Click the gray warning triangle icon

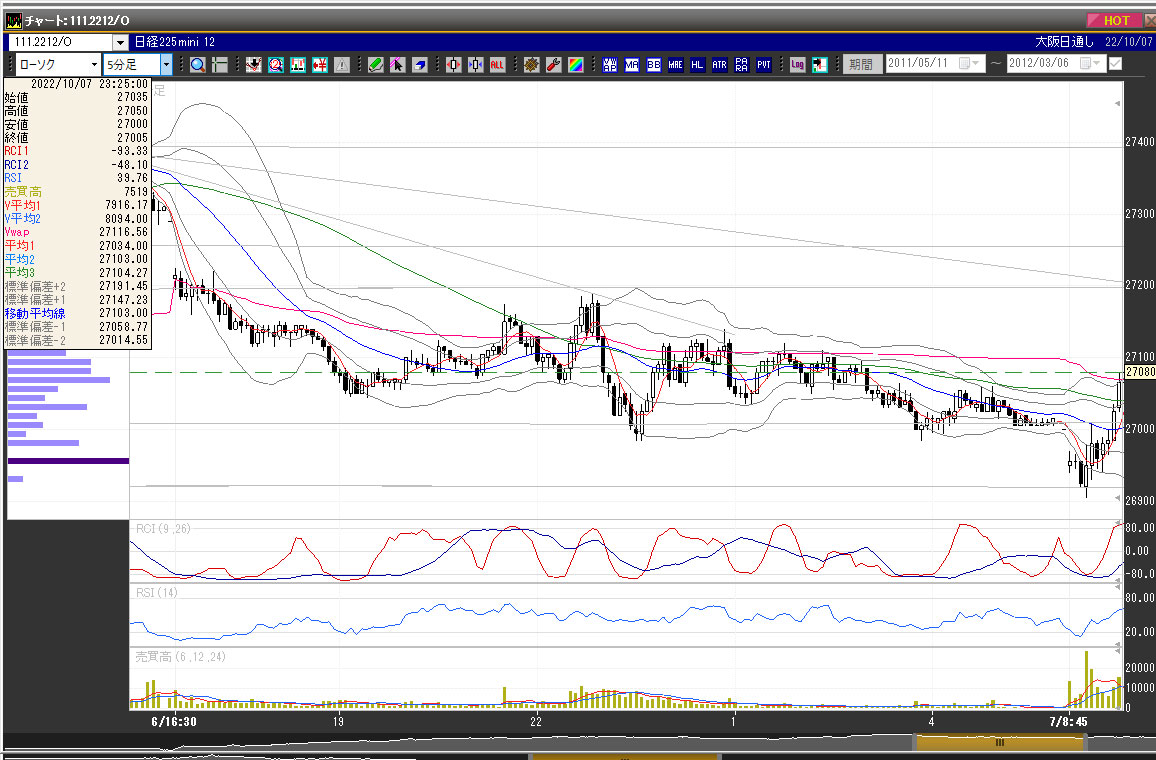coord(342,65)
